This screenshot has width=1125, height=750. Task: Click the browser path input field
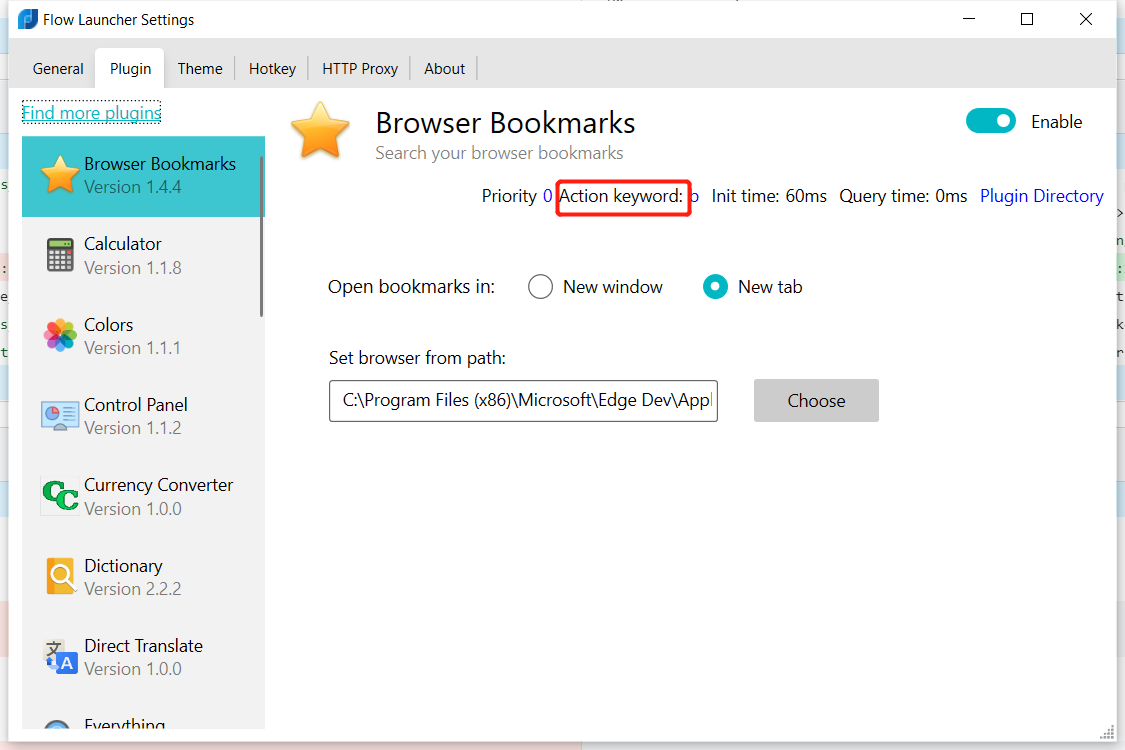[523, 400]
